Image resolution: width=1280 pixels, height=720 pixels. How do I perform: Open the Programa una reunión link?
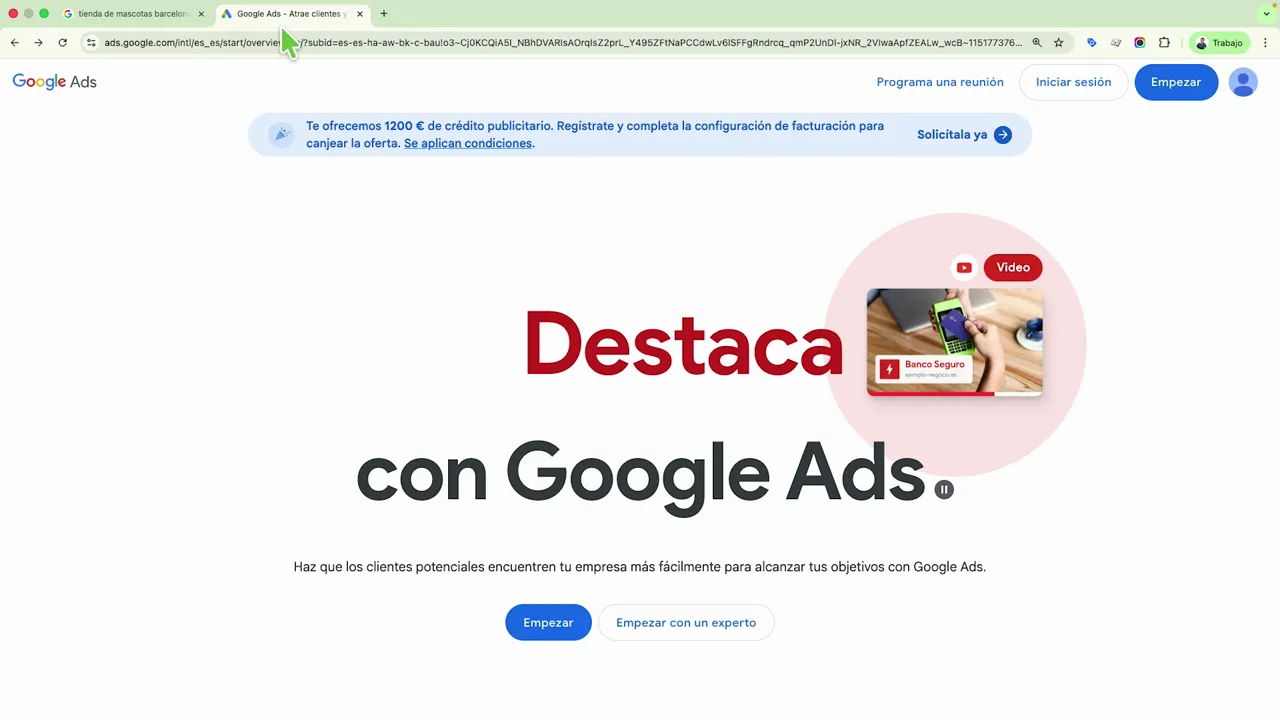click(x=940, y=82)
